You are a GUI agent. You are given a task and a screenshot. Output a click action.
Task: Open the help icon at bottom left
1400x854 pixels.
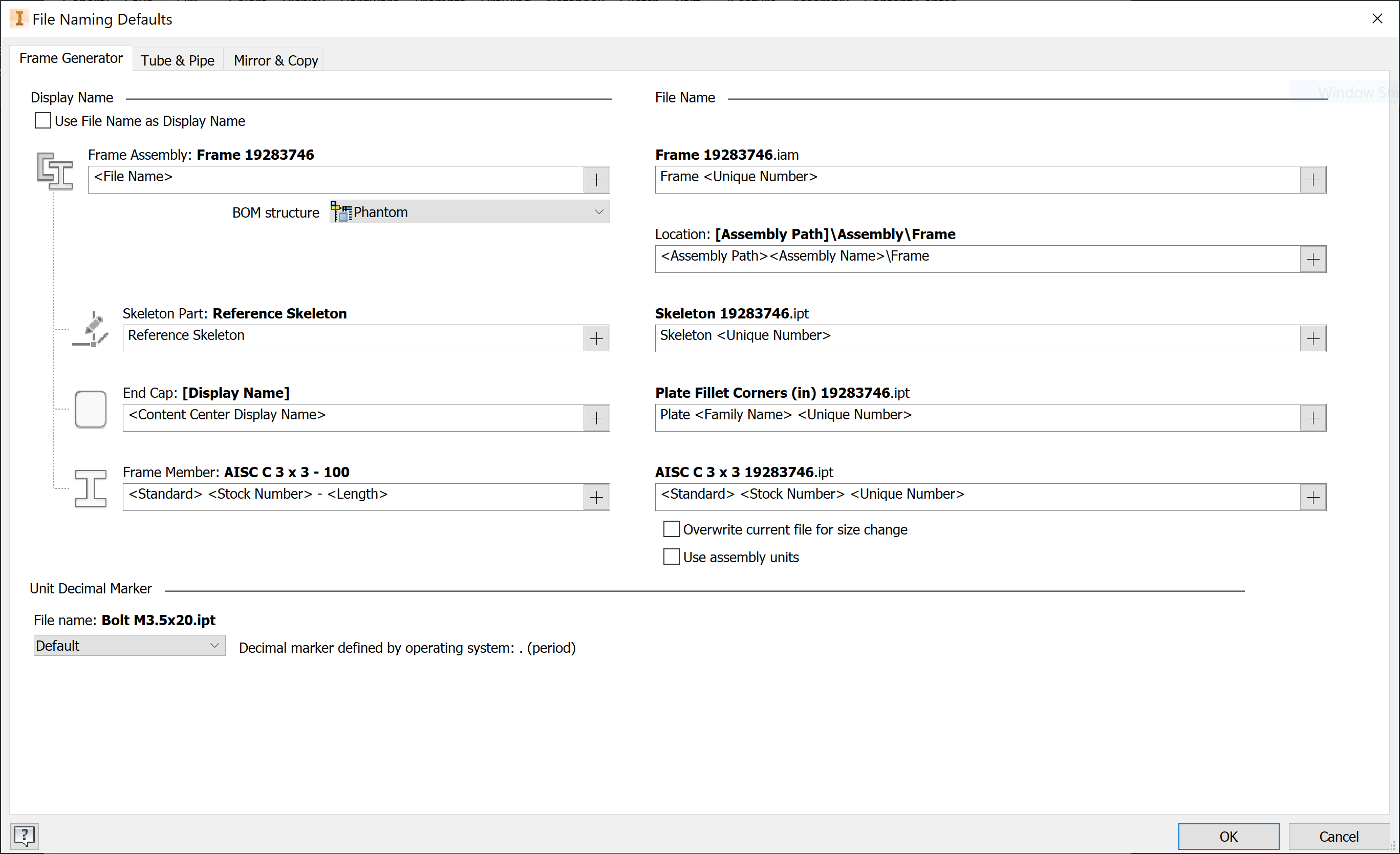coord(25,836)
